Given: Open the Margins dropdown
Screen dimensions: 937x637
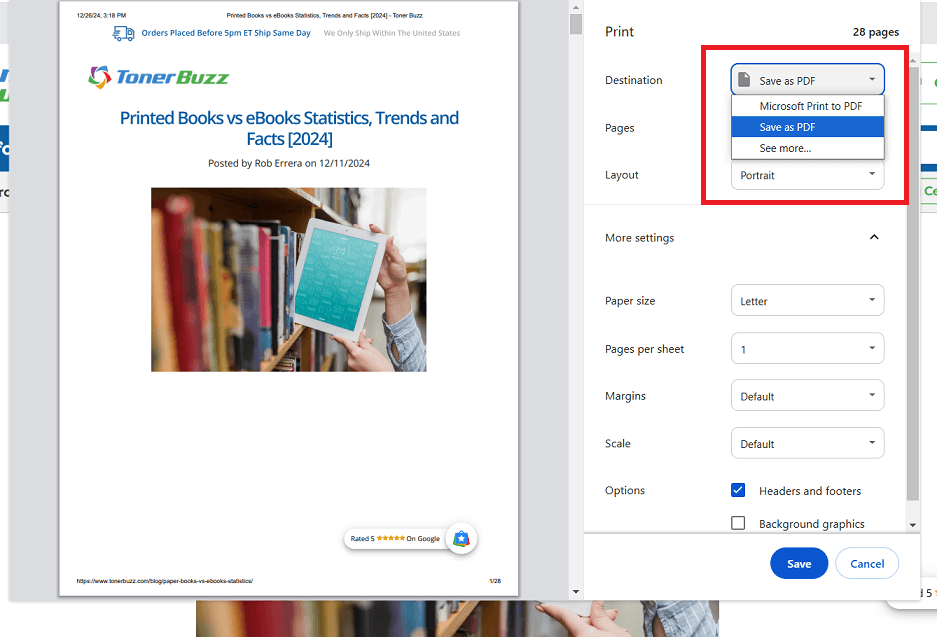Looking at the screenshot, I should (x=807, y=396).
